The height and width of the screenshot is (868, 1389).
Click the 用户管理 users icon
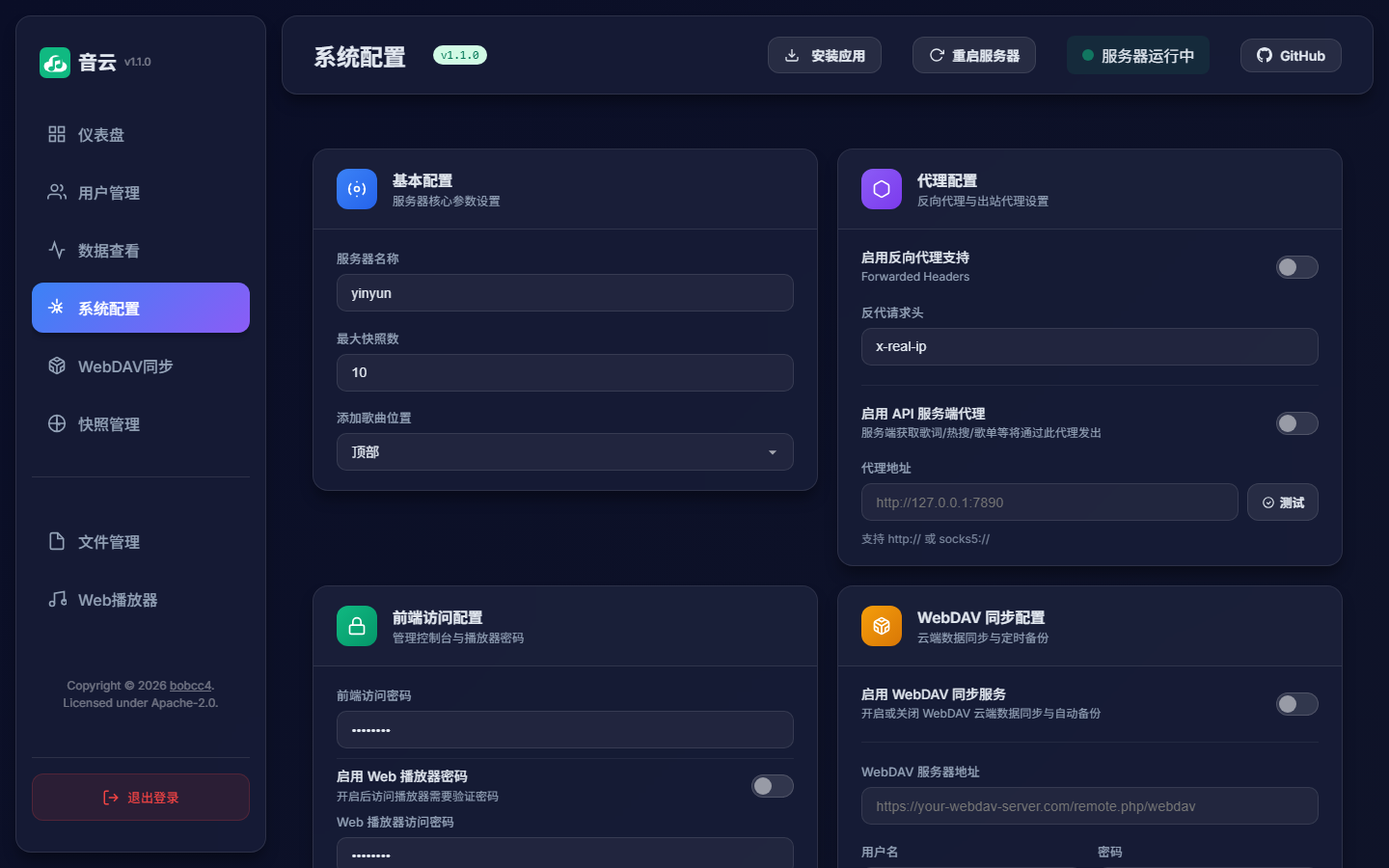tap(57, 192)
